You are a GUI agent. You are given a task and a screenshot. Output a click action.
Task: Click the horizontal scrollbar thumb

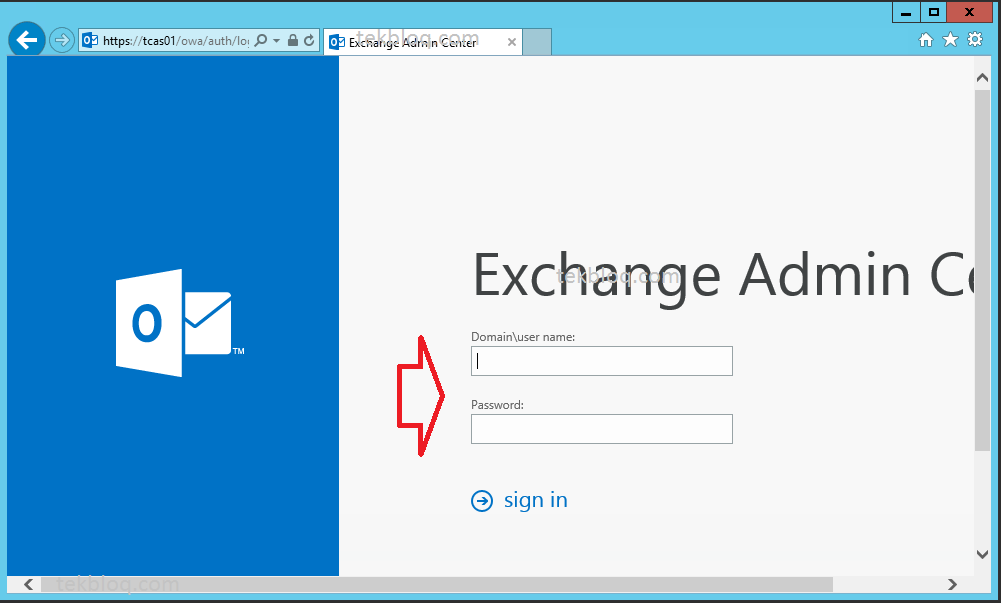[x=437, y=584]
